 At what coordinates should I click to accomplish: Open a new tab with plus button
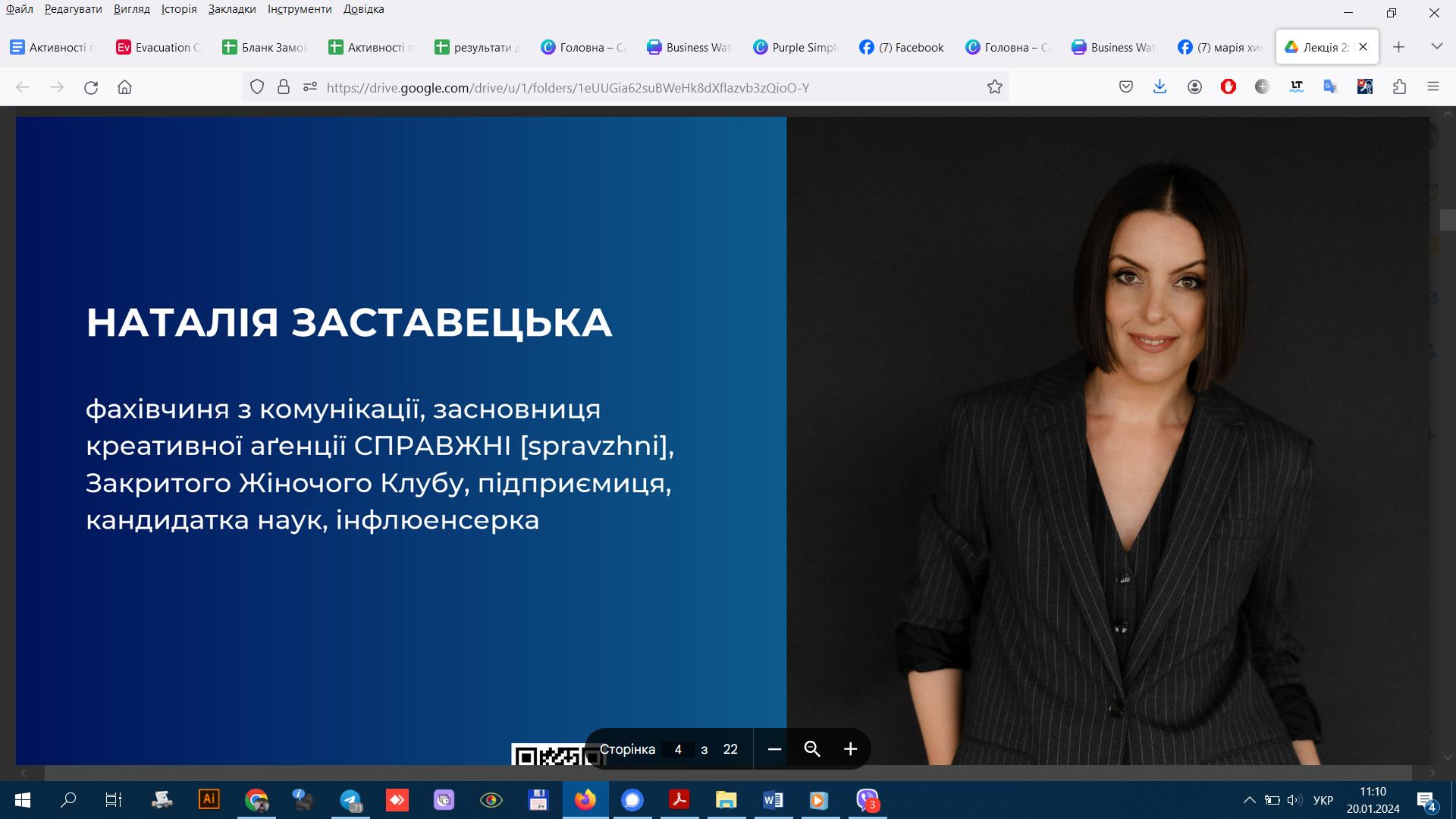coord(1399,47)
